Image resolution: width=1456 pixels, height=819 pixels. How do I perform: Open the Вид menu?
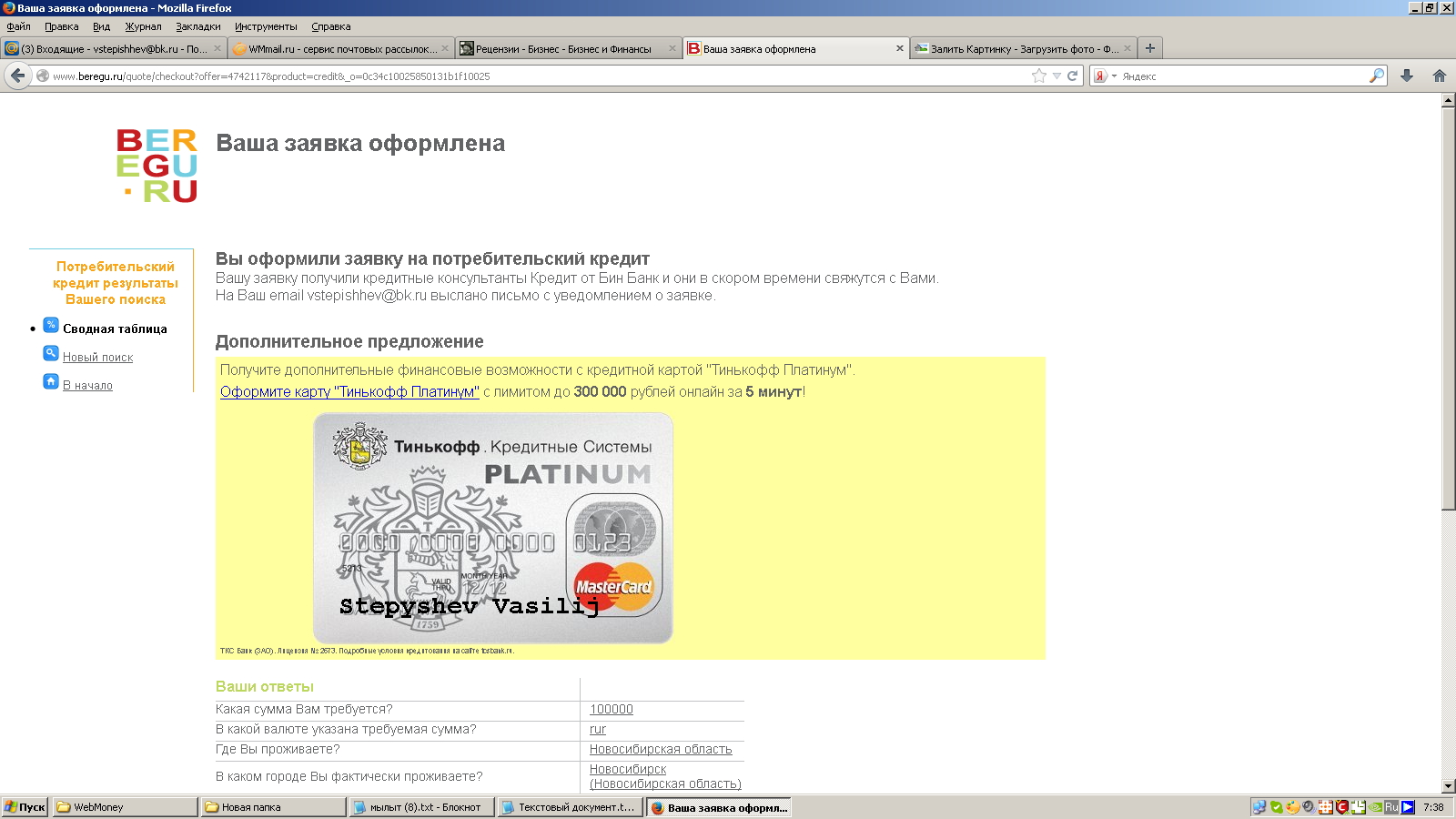pyautogui.click(x=101, y=26)
